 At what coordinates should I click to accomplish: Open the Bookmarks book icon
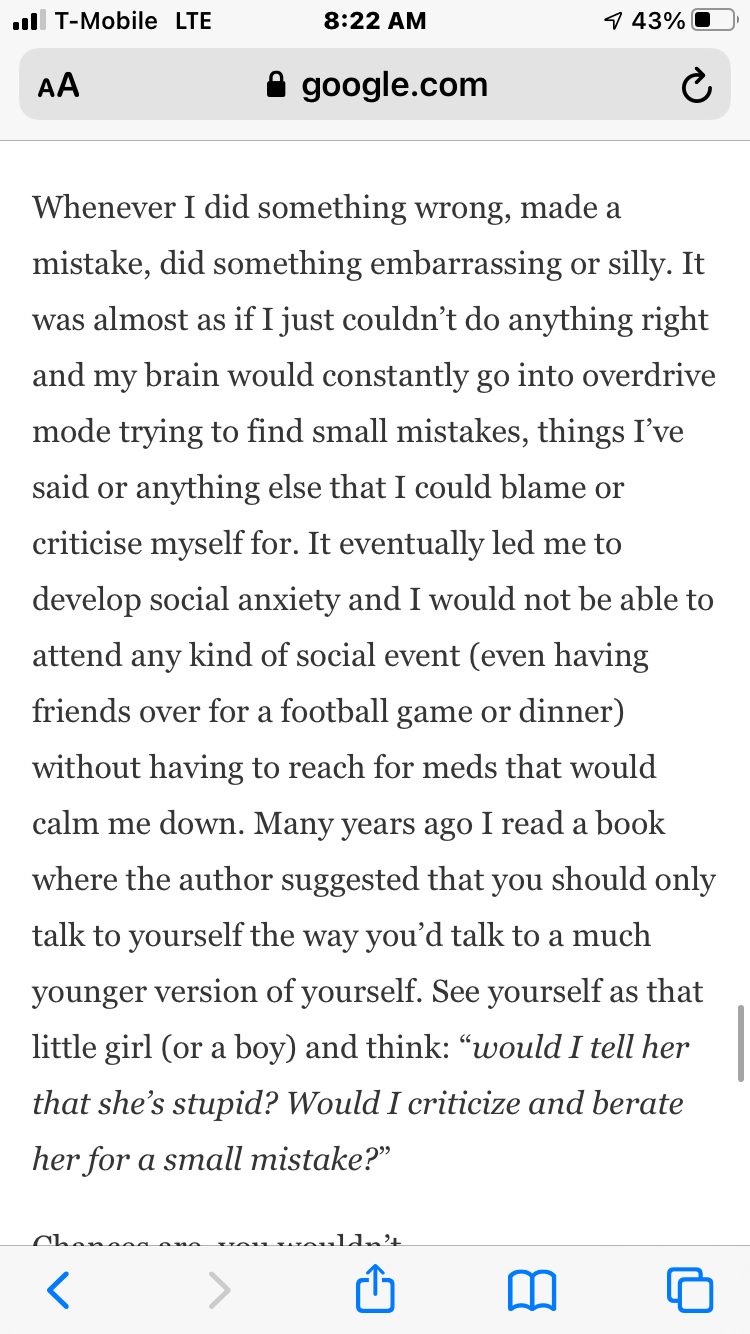tap(532, 1289)
